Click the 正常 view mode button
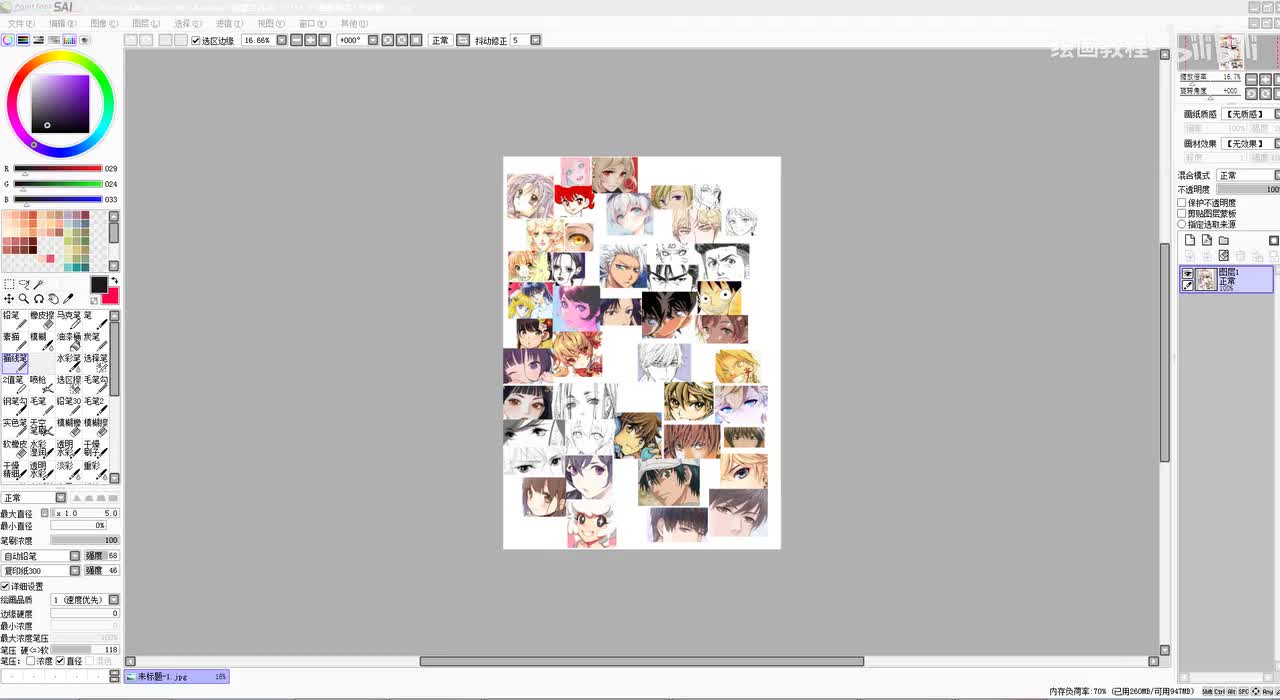1280x700 pixels. (441, 40)
